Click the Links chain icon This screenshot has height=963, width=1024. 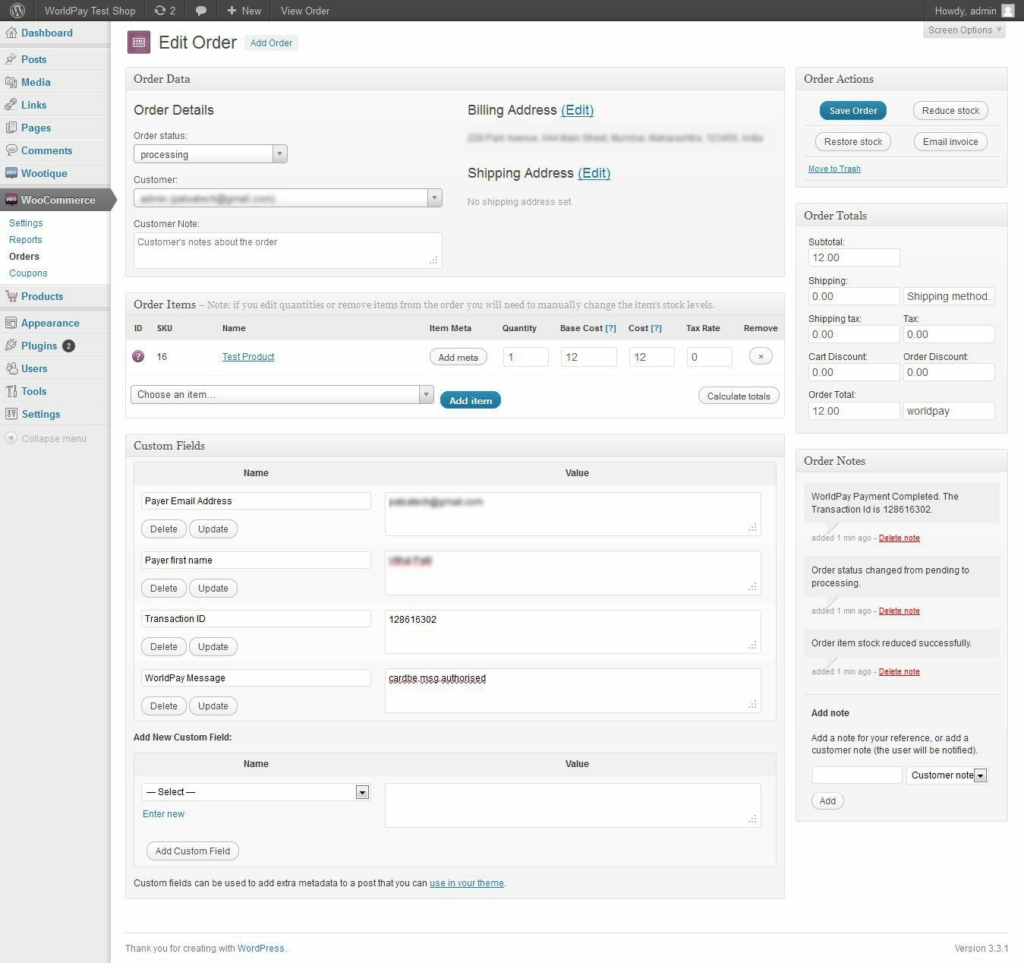pyautogui.click(x=11, y=104)
